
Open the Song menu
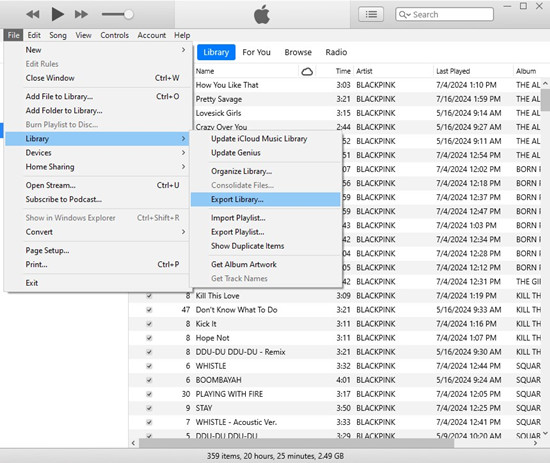click(x=58, y=35)
